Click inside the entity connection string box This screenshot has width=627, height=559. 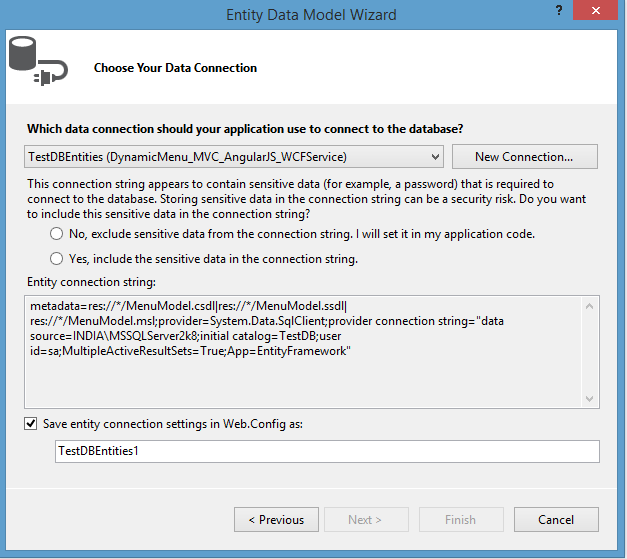pos(300,350)
